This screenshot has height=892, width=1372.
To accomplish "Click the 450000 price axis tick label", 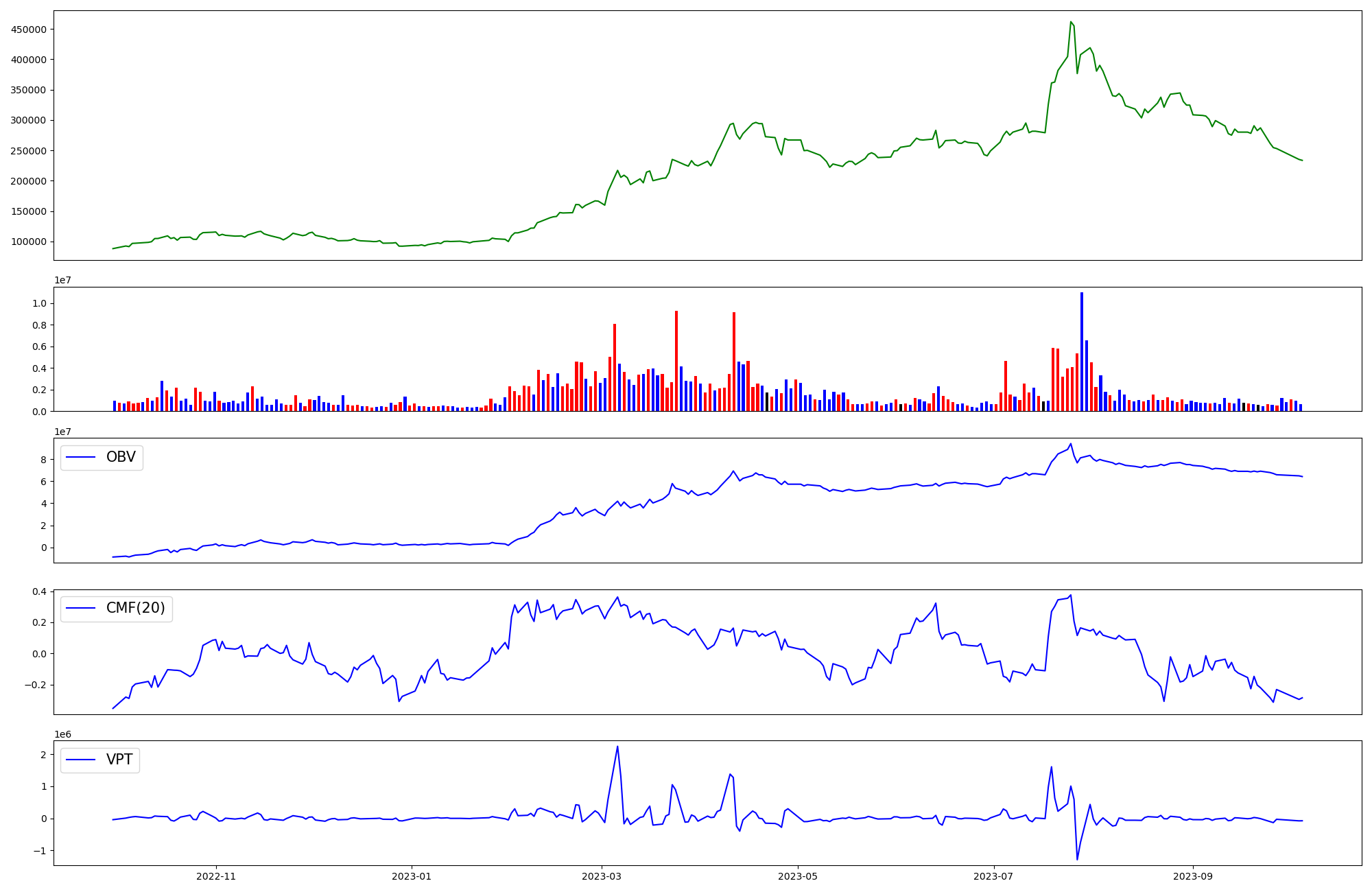I will coord(28,30).
